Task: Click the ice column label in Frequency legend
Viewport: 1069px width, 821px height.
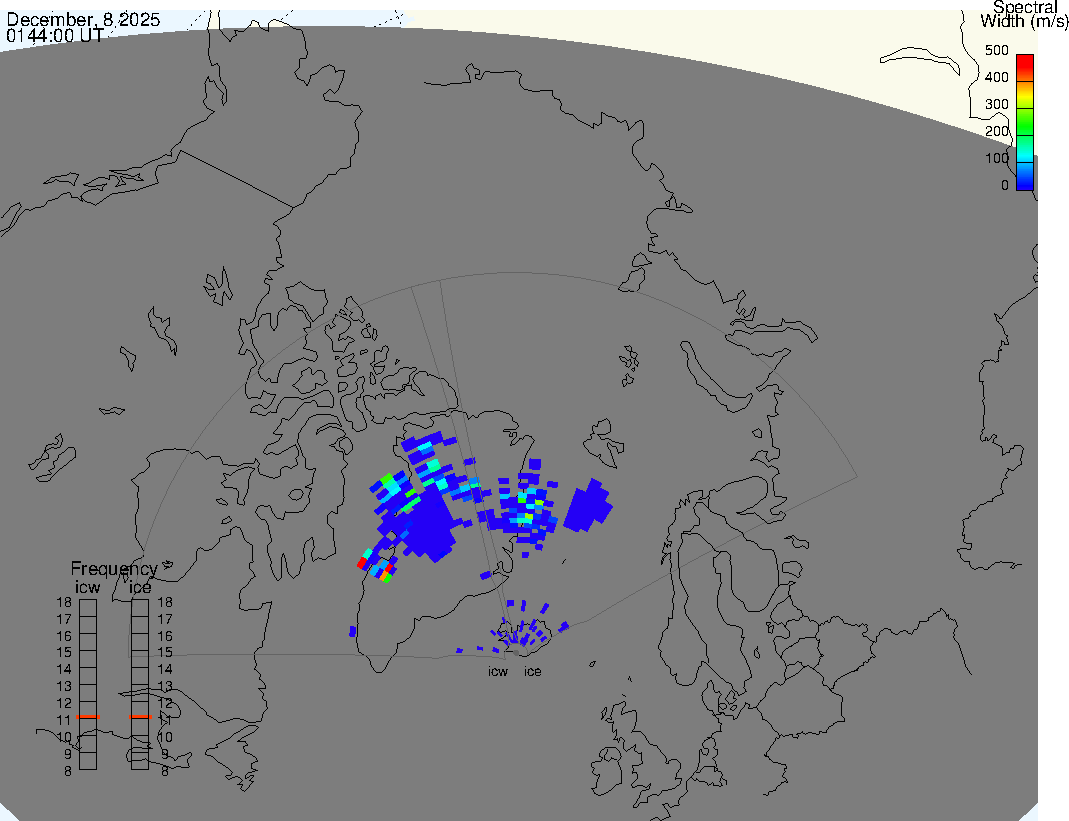Action: point(140,587)
